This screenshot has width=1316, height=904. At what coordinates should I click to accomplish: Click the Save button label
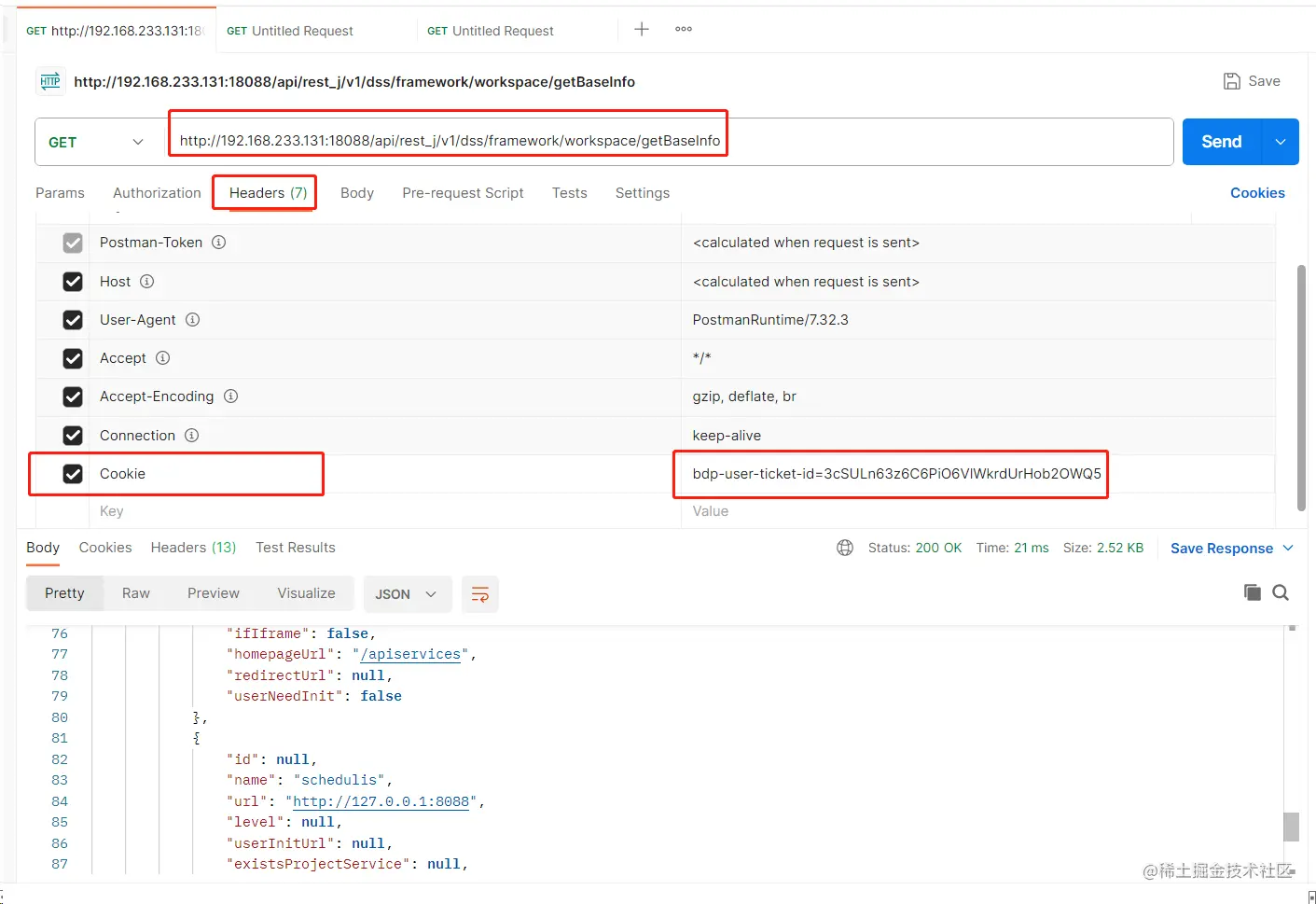point(1265,81)
